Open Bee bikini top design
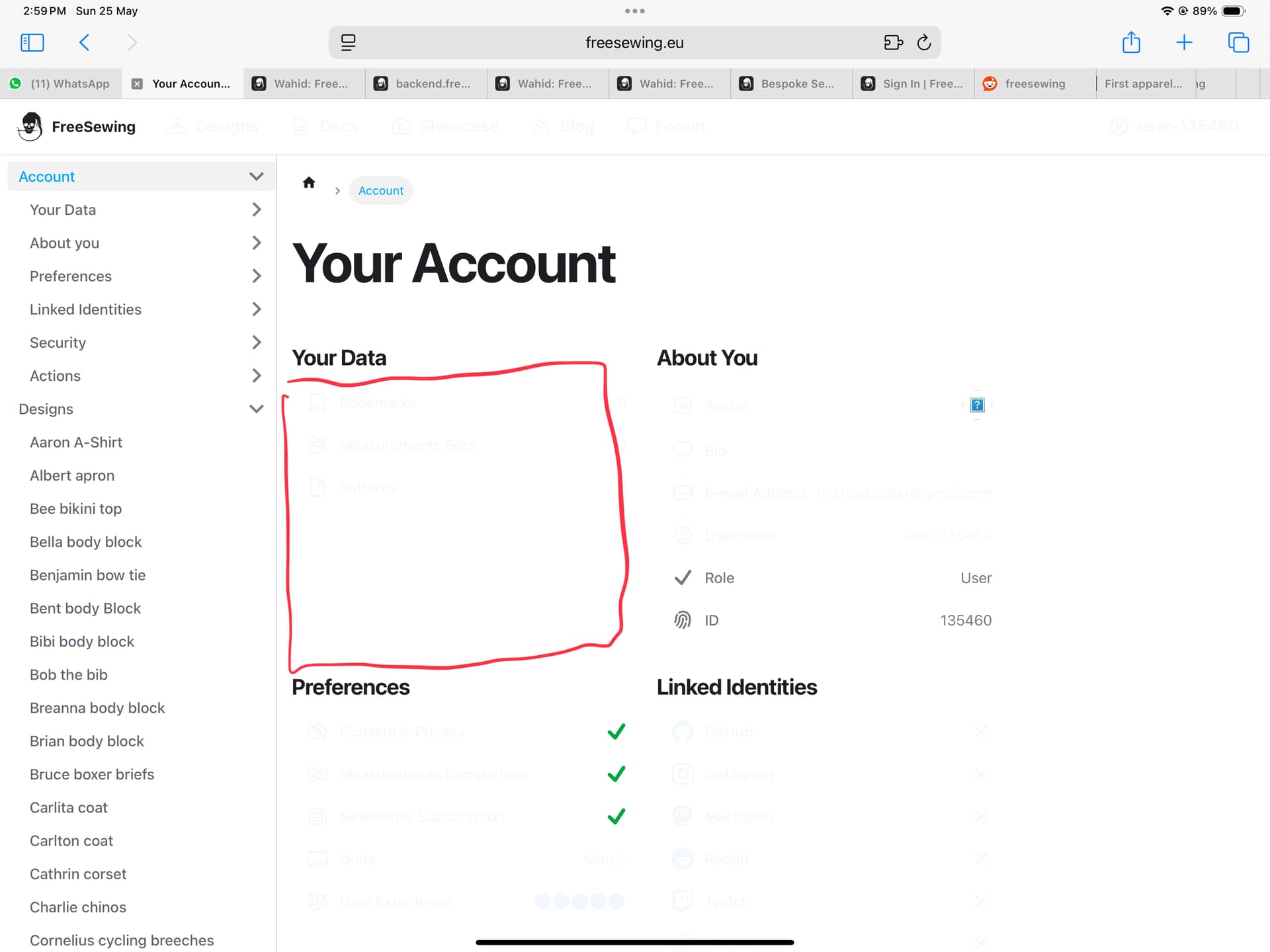Screen dimensions: 1270x952 click(x=75, y=508)
